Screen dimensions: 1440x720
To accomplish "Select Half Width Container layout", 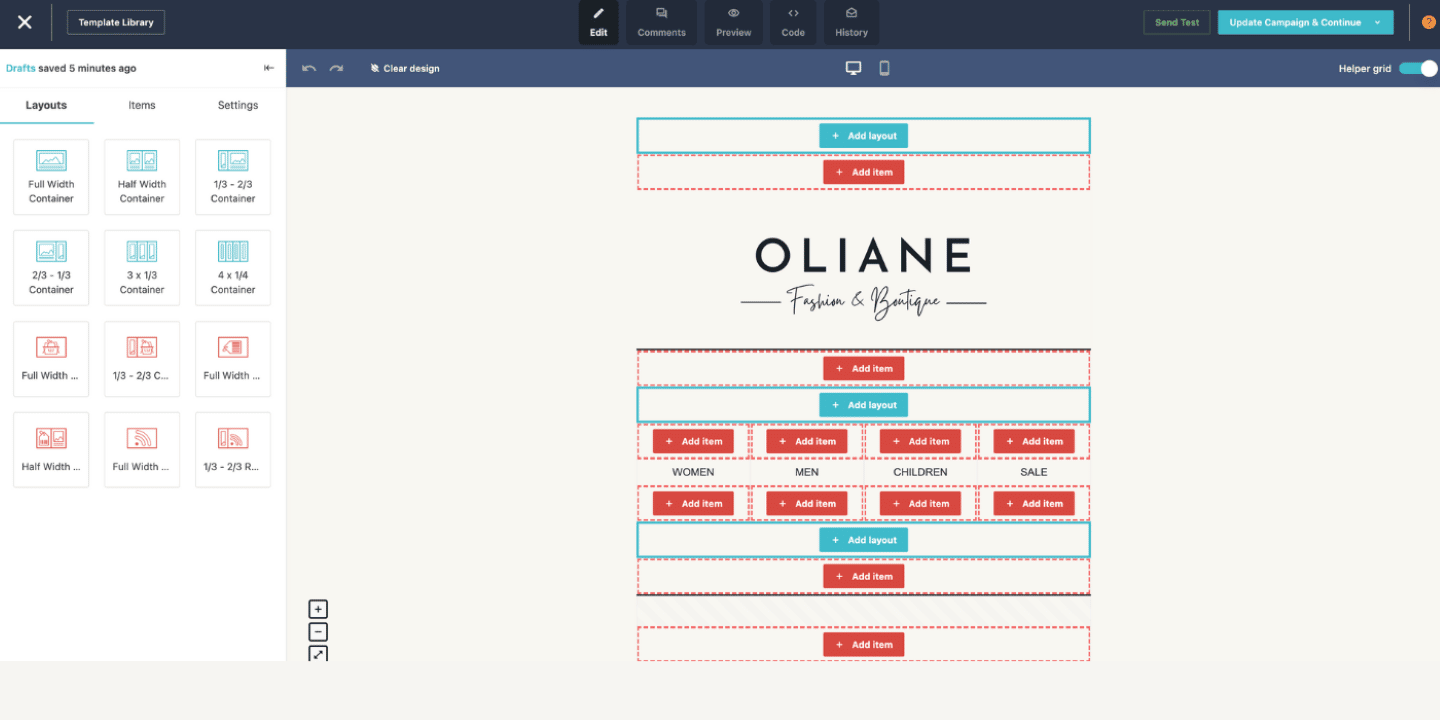I will [142, 177].
